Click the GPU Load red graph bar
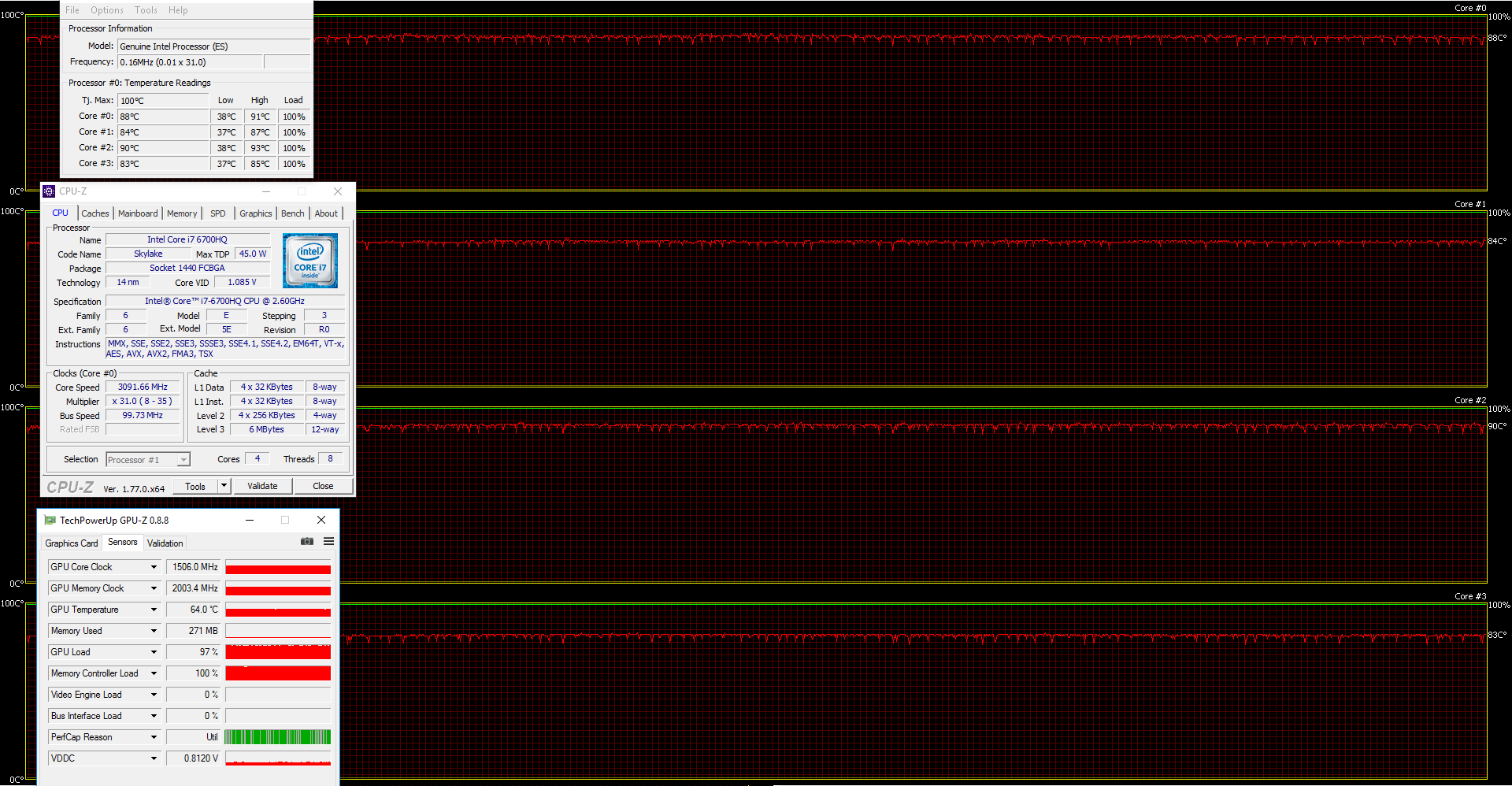The height and width of the screenshot is (786, 1512). 278,652
